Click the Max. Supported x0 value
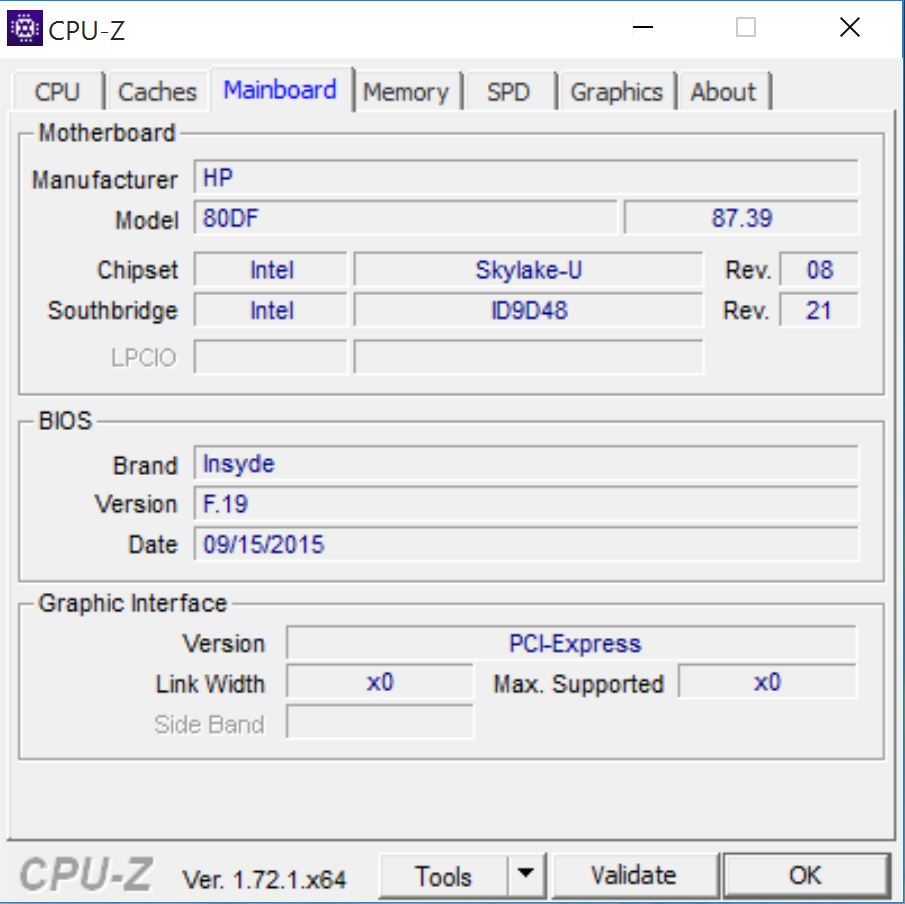Image resolution: width=905 pixels, height=904 pixels. coord(767,682)
